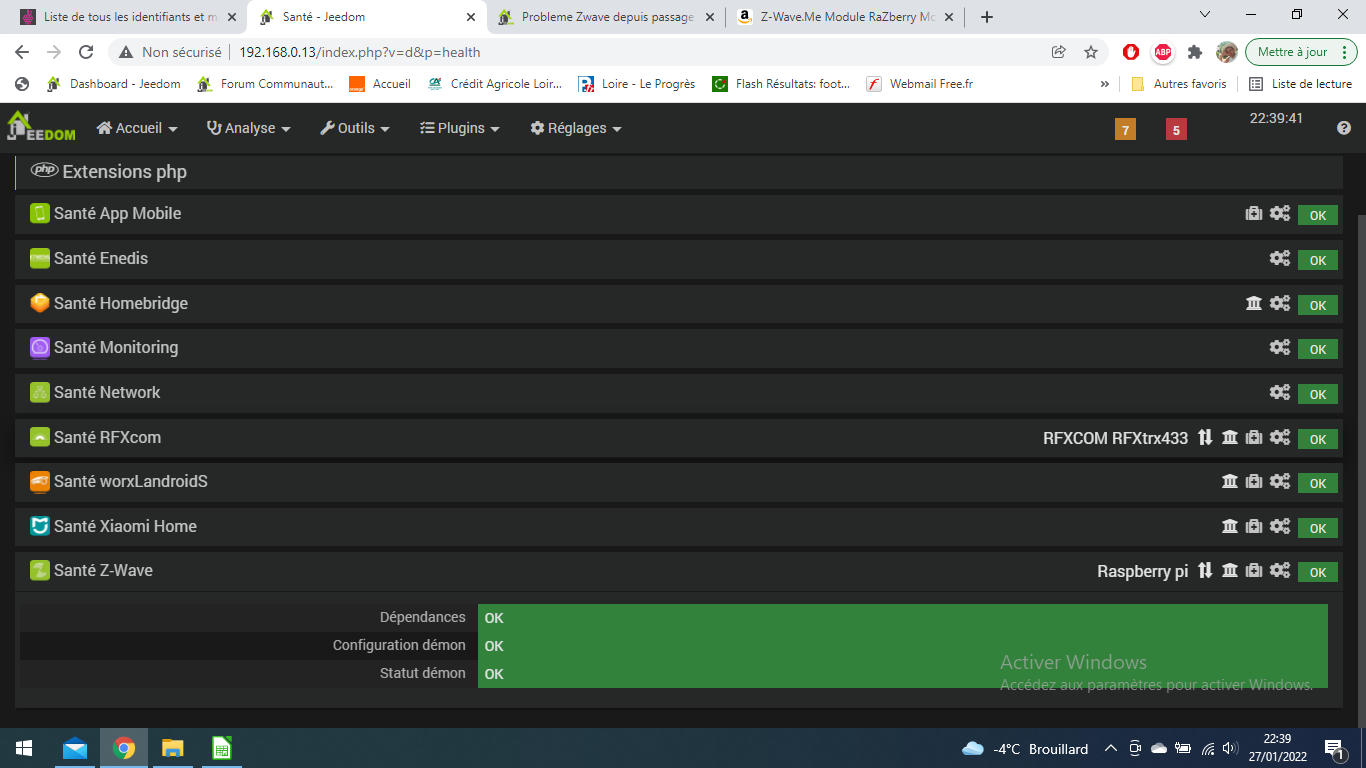This screenshot has width=1366, height=768.
Task: Open the Mail app on the taskbar
Action: pos(74,748)
